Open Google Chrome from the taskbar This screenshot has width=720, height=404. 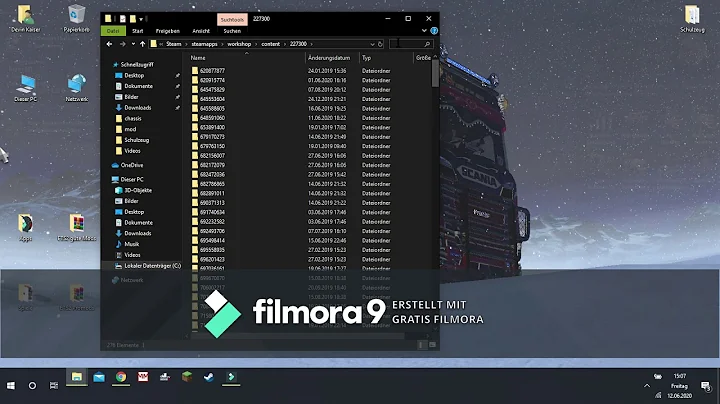[x=121, y=377]
